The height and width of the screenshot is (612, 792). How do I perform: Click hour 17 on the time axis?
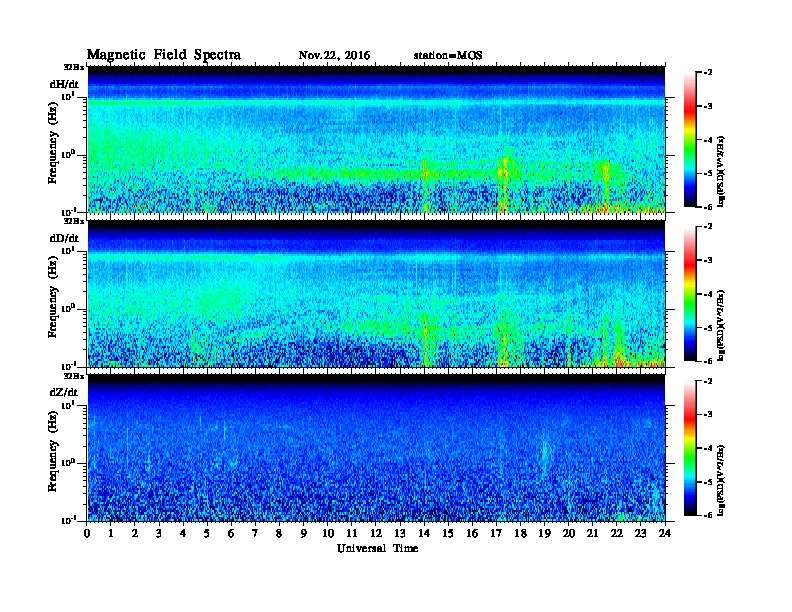click(x=497, y=534)
